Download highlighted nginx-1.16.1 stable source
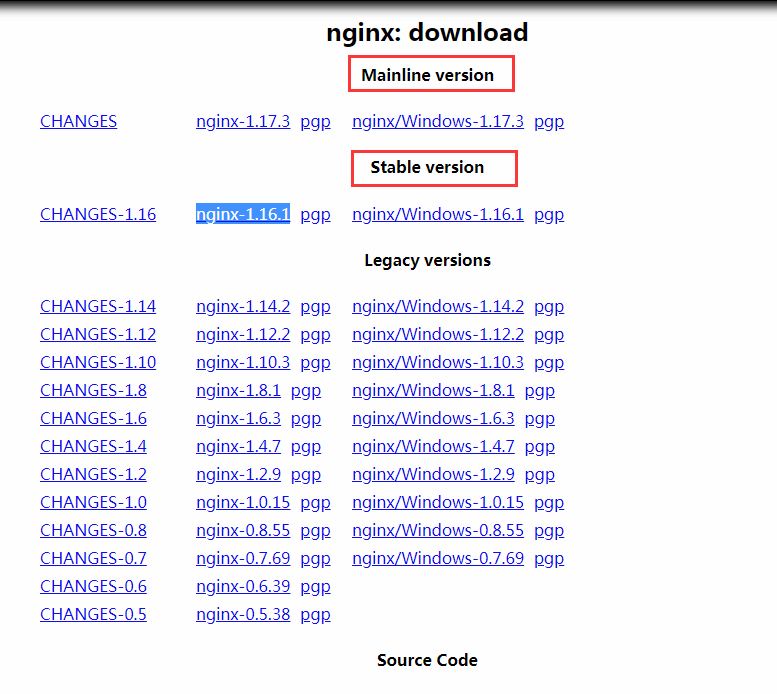Viewport: 777px width, 694px height. 243,214
